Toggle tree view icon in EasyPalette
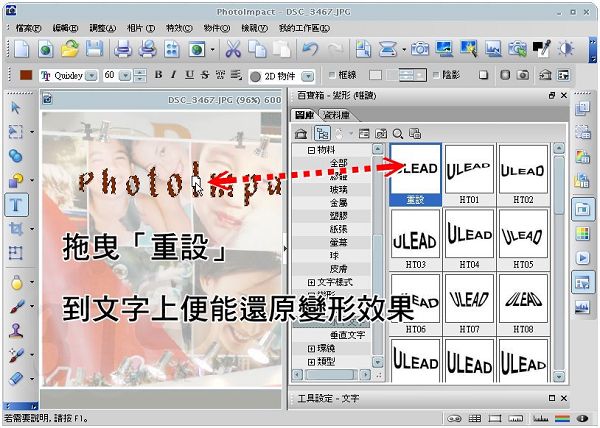 pyautogui.click(x=322, y=133)
